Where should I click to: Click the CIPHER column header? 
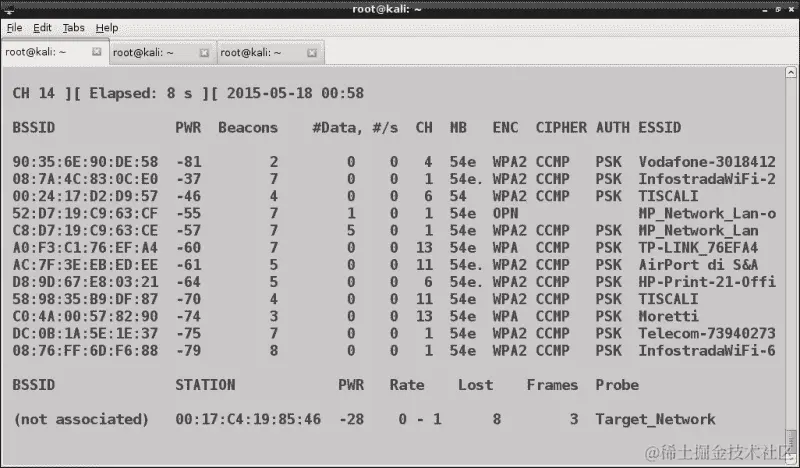561,128
